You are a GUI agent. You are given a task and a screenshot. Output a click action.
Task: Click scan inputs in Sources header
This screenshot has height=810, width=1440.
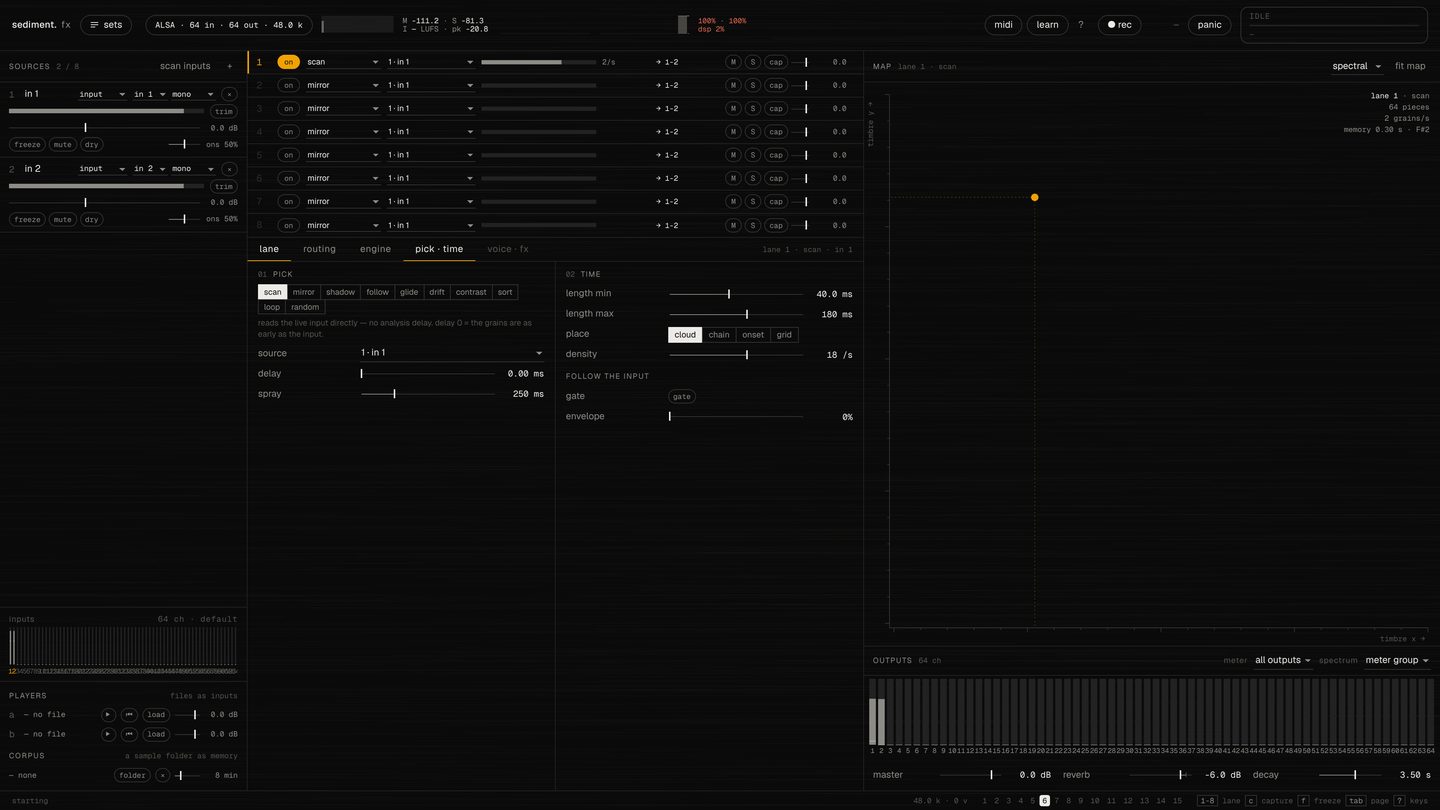click(x=185, y=66)
